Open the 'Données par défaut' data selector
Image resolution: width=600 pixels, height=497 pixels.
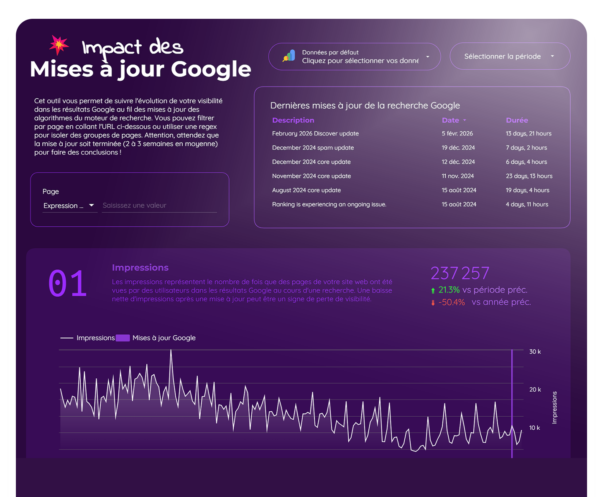(354, 56)
